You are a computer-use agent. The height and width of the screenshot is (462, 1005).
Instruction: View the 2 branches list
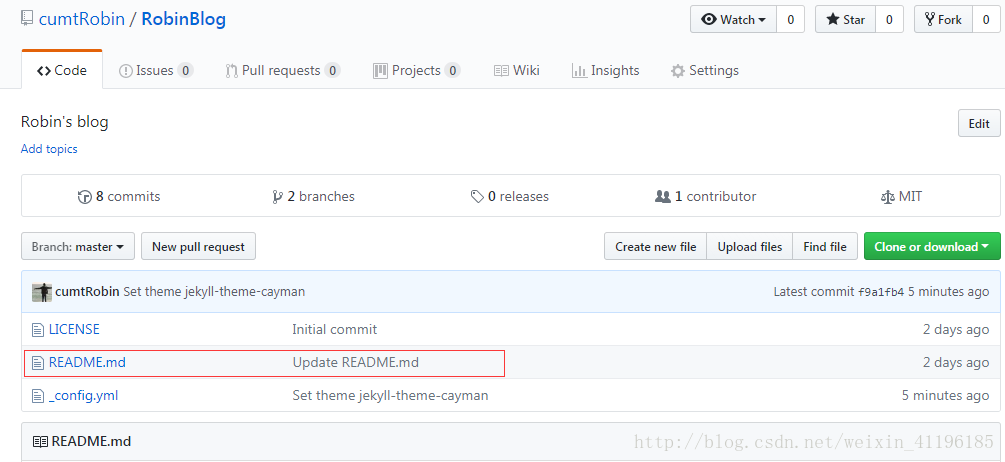[x=313, y=196]
